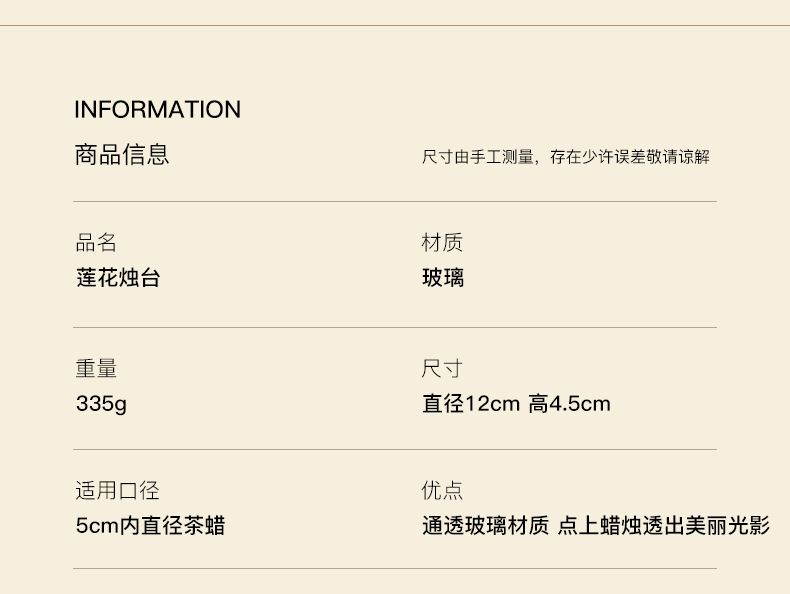
Task: Select the 优点 field label
Action: (442, 490)
